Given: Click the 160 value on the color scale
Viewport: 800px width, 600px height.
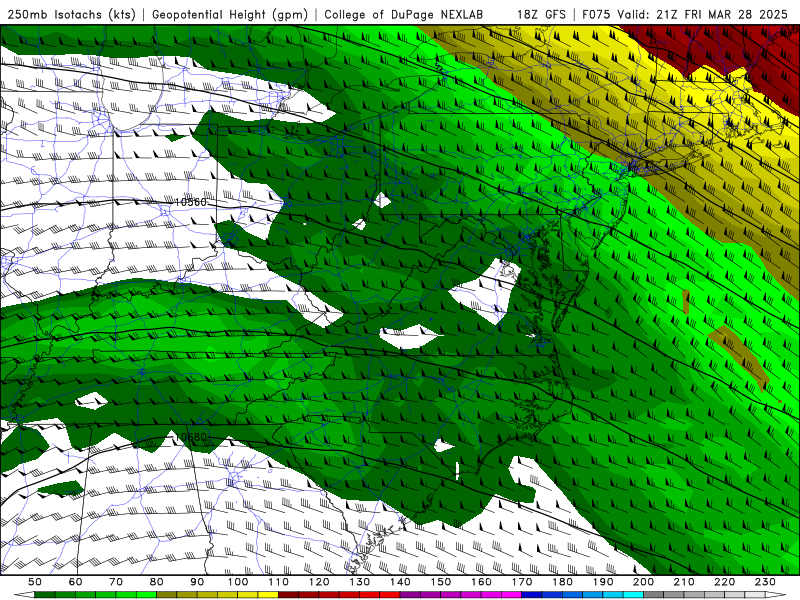Looking at the screenshot, I should point(482,582).
